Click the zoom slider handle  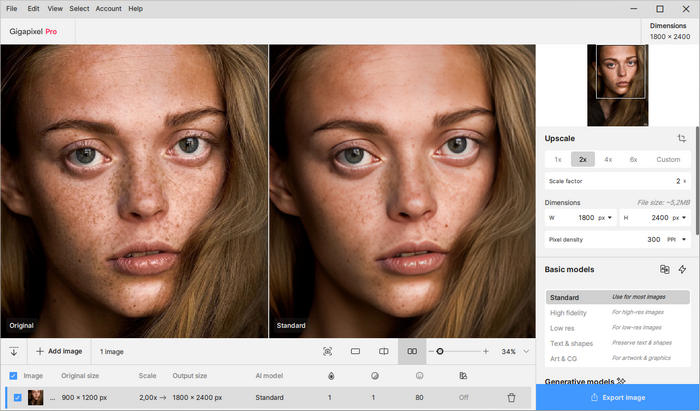pos(440,351)
